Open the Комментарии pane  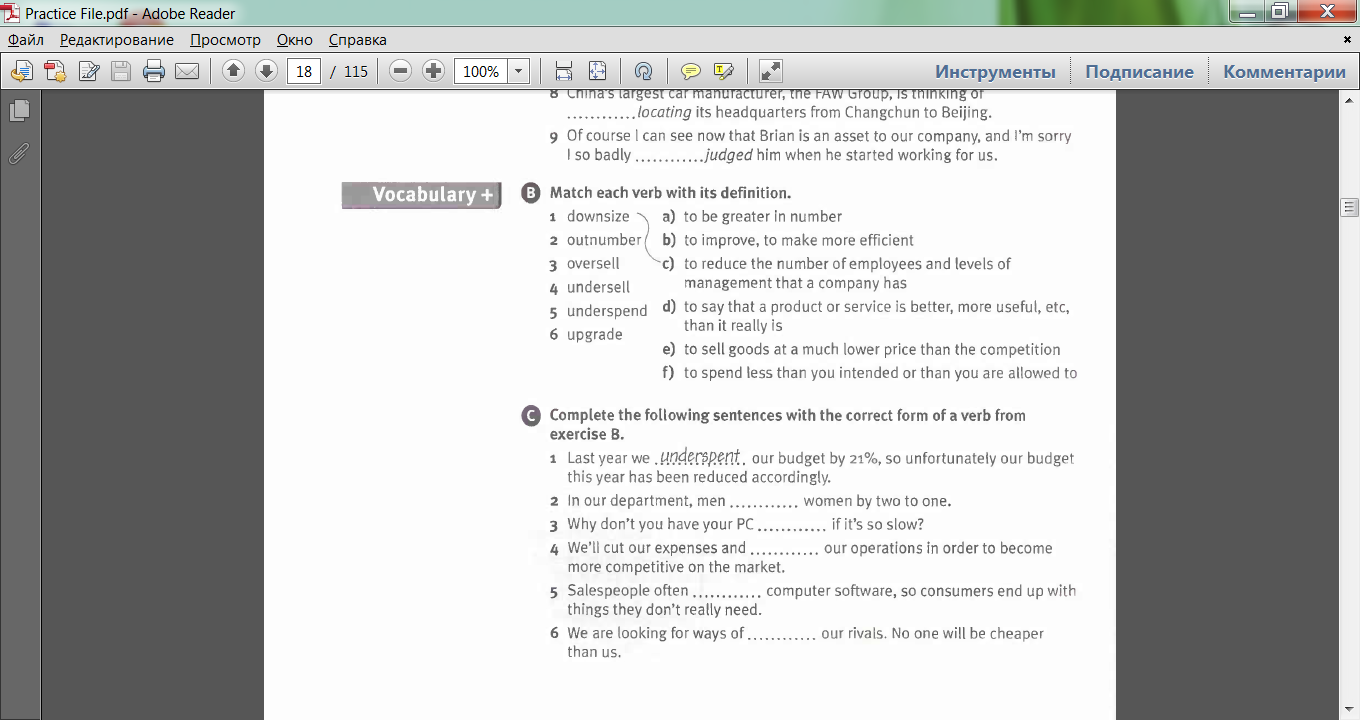point(1284,71)
